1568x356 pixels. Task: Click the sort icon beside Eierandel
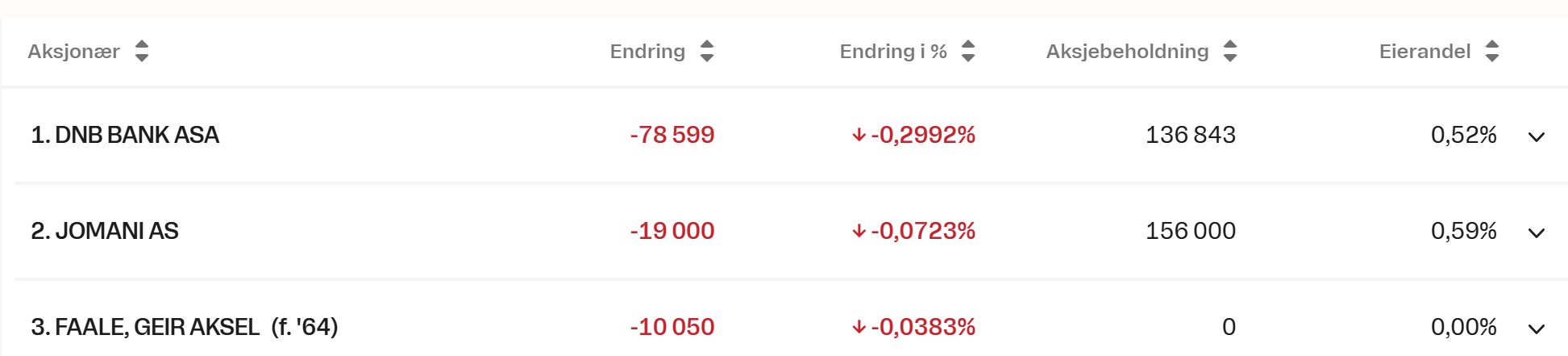[x=1492, y=51]
